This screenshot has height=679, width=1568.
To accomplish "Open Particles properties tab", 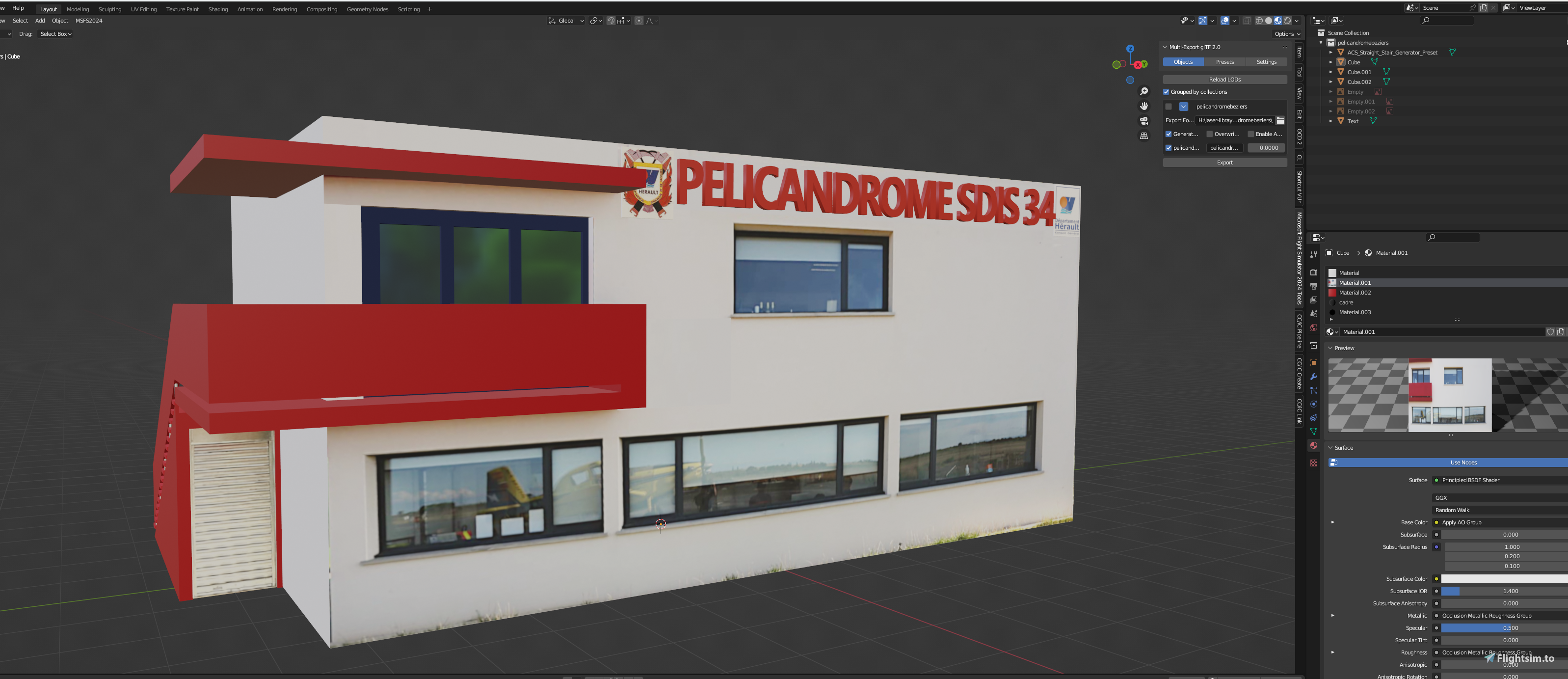I will tap(1314, 390).
